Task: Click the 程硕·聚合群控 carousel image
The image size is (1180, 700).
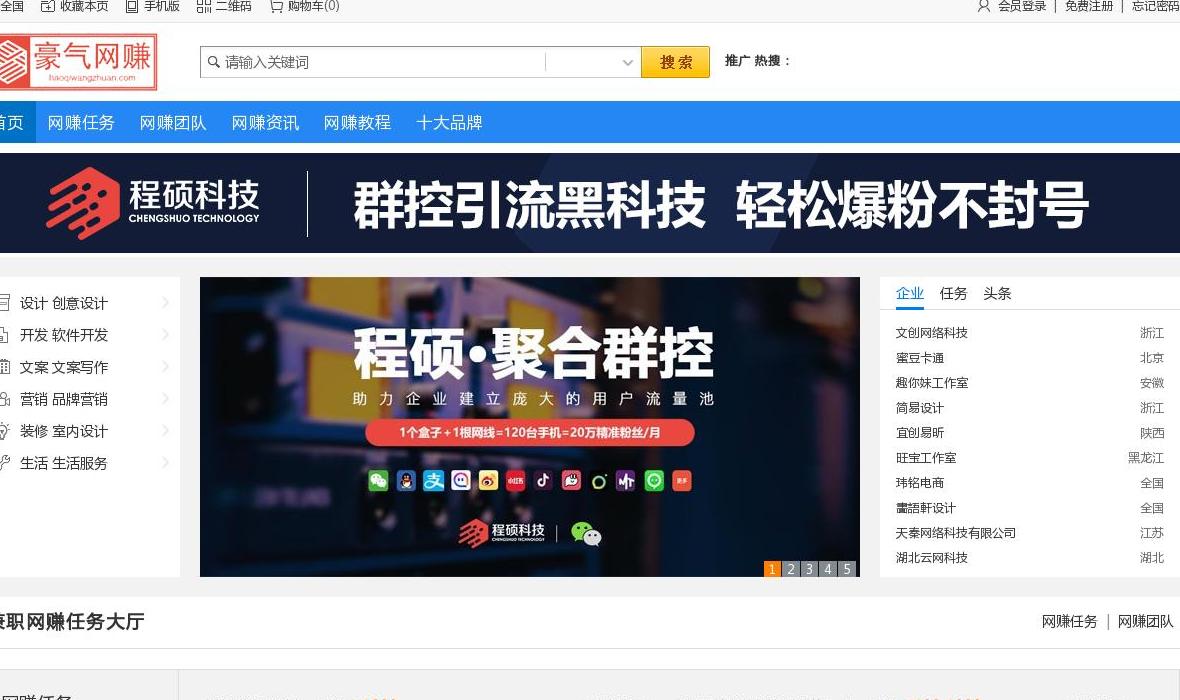Action: click(x=530, y=427)
